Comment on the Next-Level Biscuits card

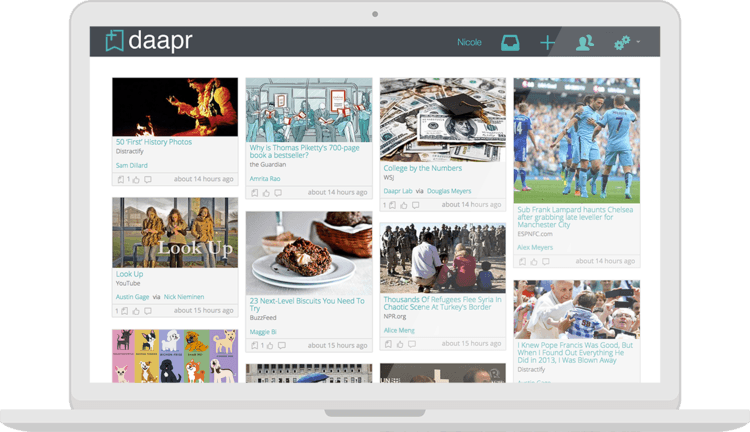pos(282,345)
